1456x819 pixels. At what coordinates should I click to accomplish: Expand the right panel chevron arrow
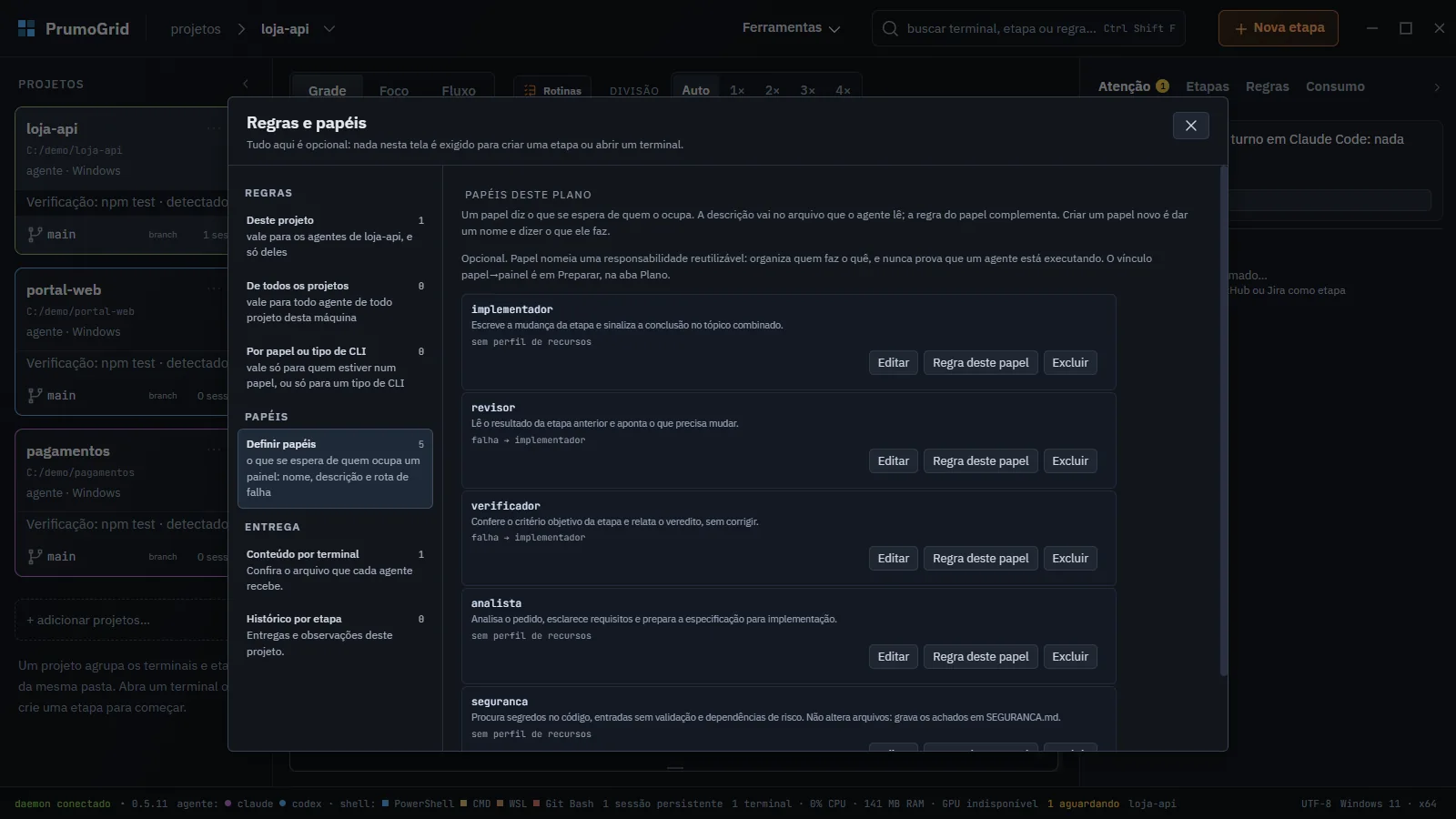click(1437, 87)
